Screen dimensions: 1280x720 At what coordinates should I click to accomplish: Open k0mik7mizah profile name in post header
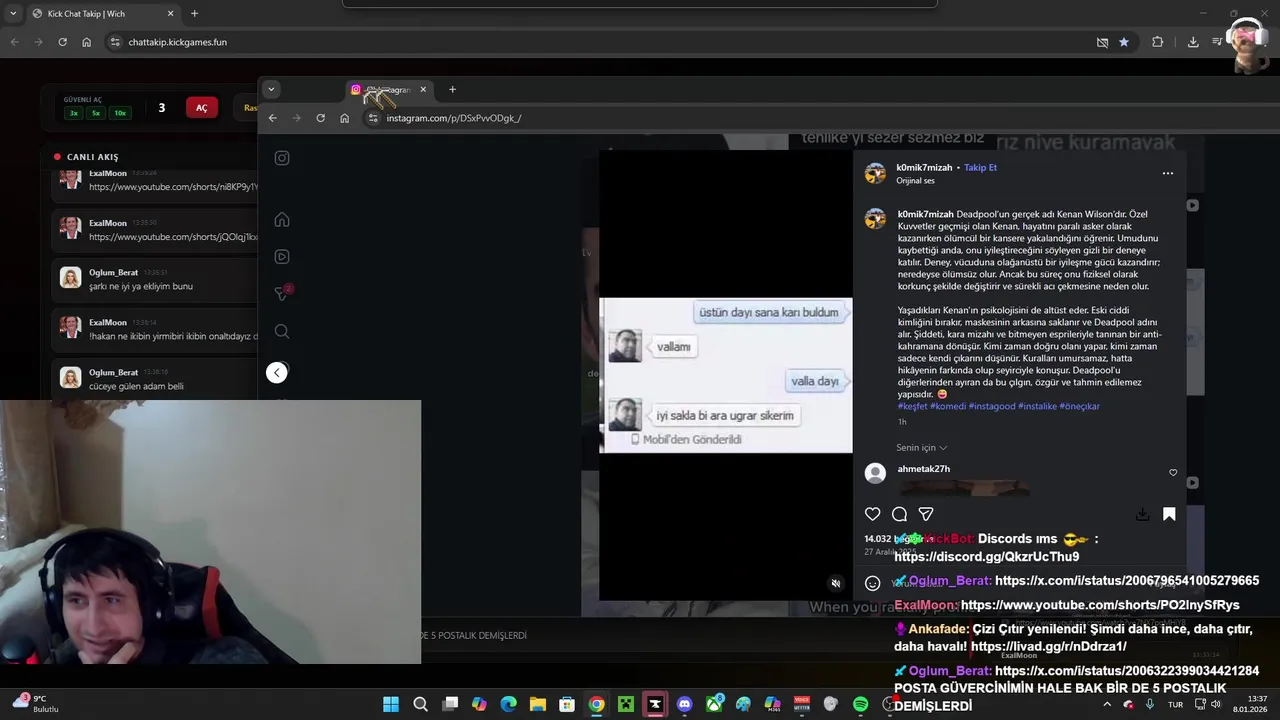pos(924,168)
